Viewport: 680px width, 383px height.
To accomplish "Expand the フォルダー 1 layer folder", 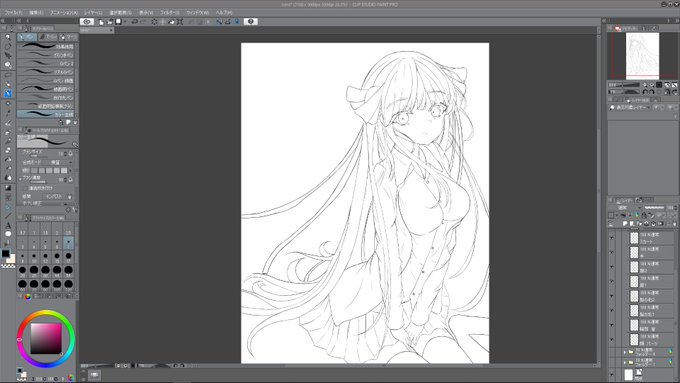I will pyautogui.click(x=625, y=362).
